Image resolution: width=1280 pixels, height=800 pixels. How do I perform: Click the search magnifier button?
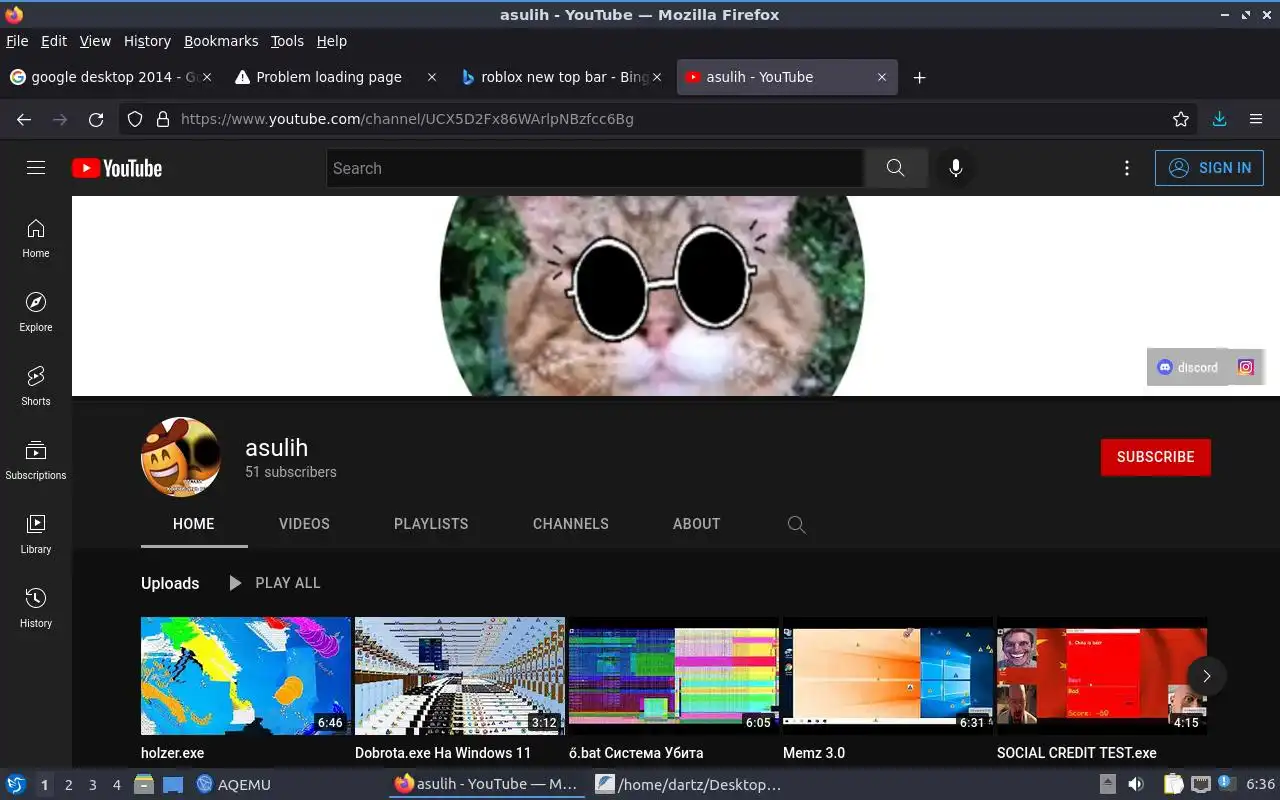click(895, 168)
